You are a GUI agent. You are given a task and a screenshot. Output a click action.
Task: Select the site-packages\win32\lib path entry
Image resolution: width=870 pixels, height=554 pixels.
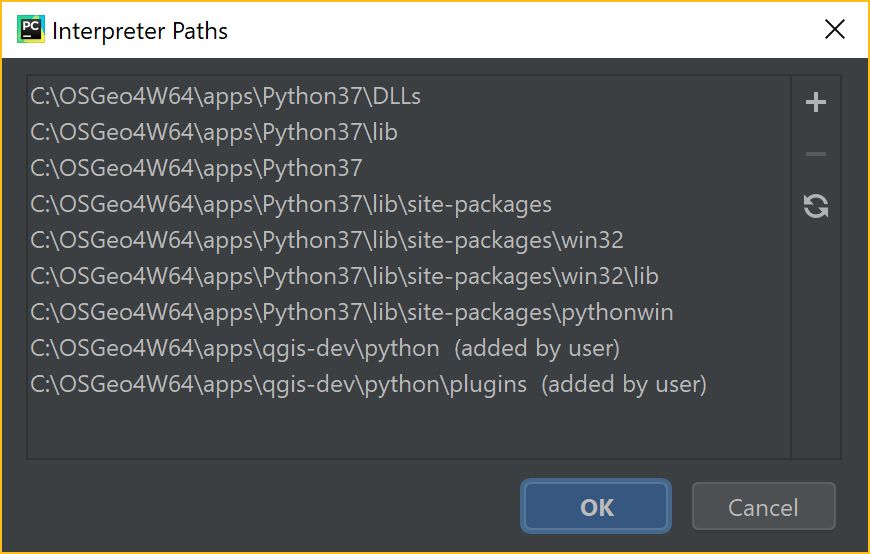408,276
